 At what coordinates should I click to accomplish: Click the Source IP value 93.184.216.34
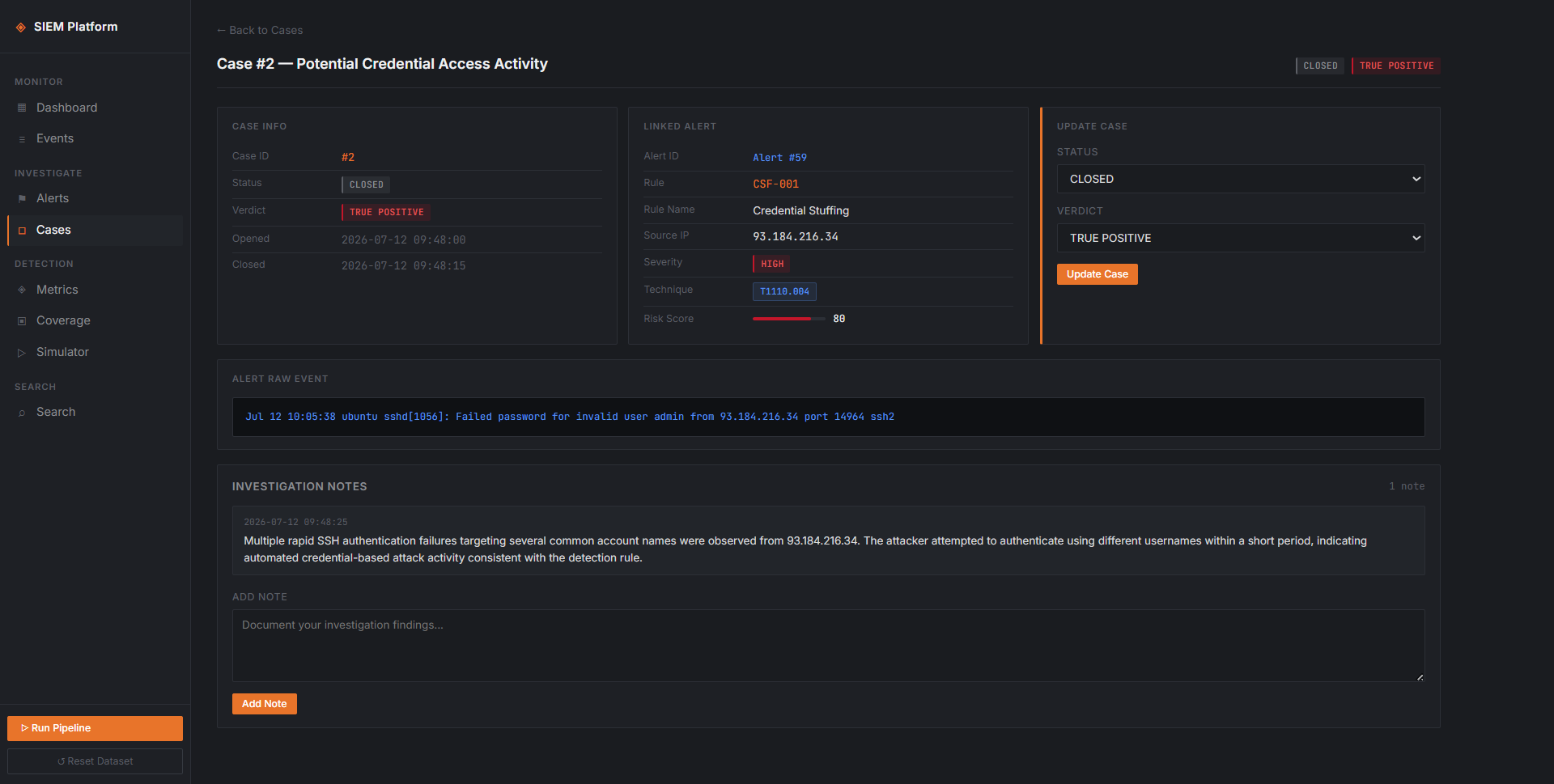tap(796, 236)
